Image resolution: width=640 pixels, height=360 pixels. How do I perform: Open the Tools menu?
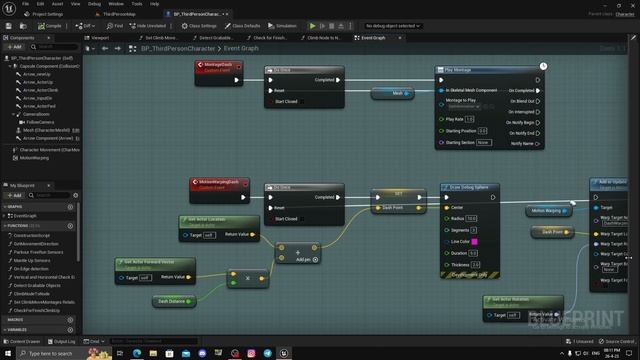[137, 4]
